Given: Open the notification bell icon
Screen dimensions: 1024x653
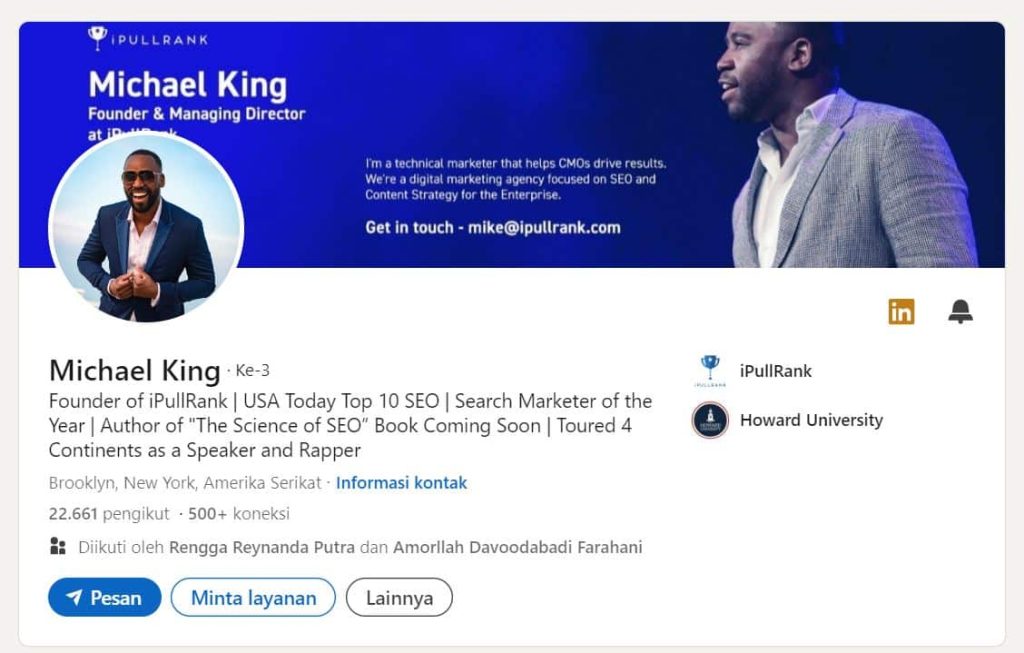Looking at the screenshot, I should point(961,312).
